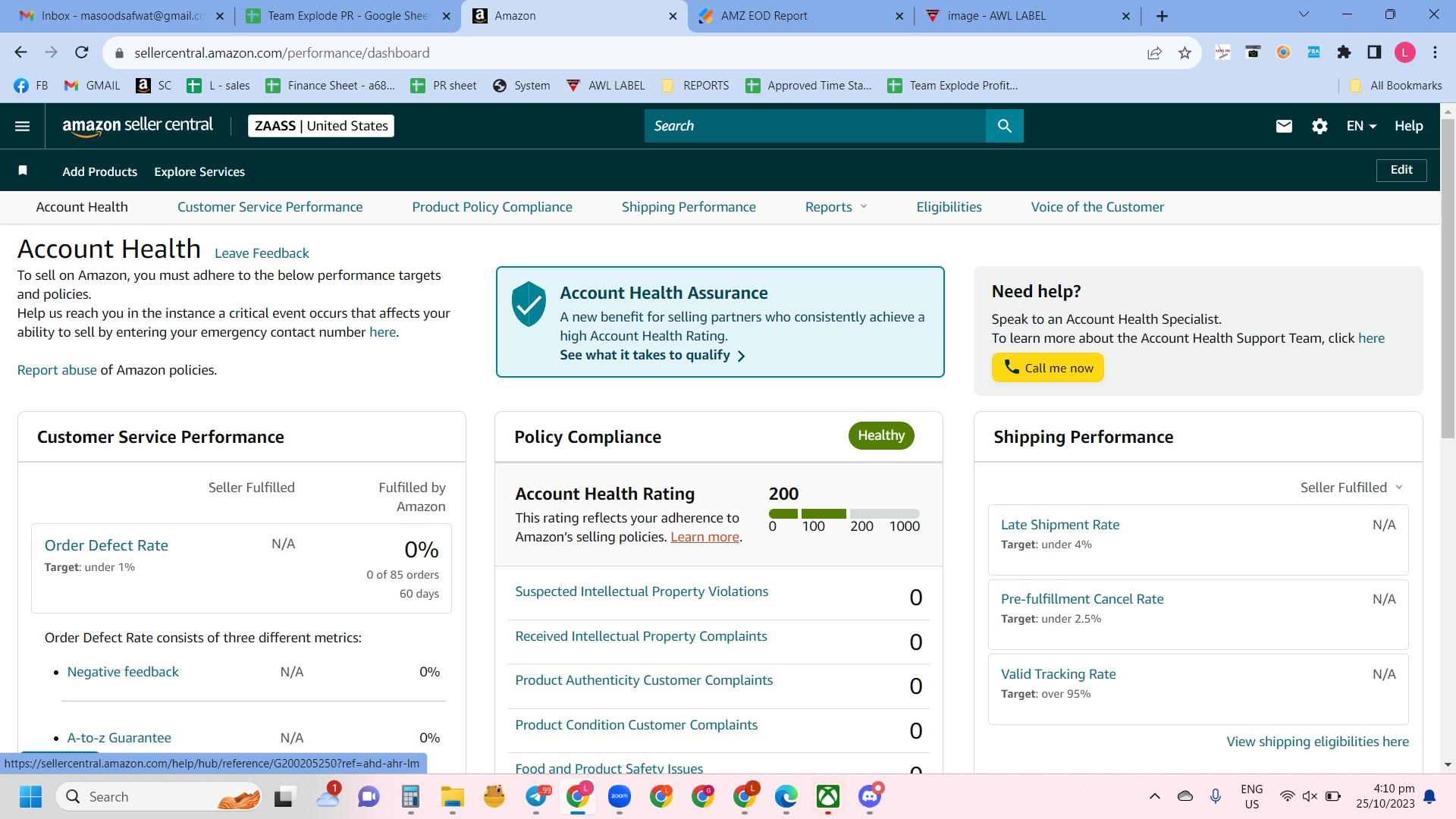Open the Explore Services link

point(199,171)
